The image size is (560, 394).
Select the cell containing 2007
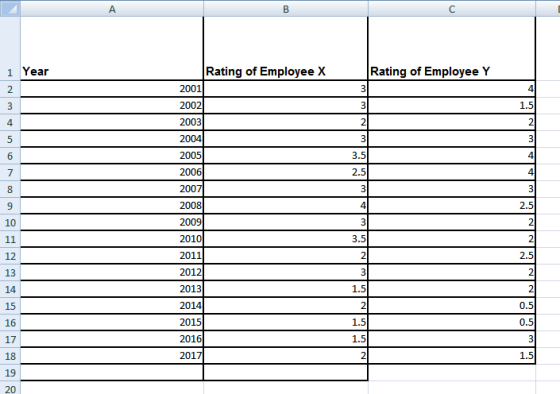112,189
